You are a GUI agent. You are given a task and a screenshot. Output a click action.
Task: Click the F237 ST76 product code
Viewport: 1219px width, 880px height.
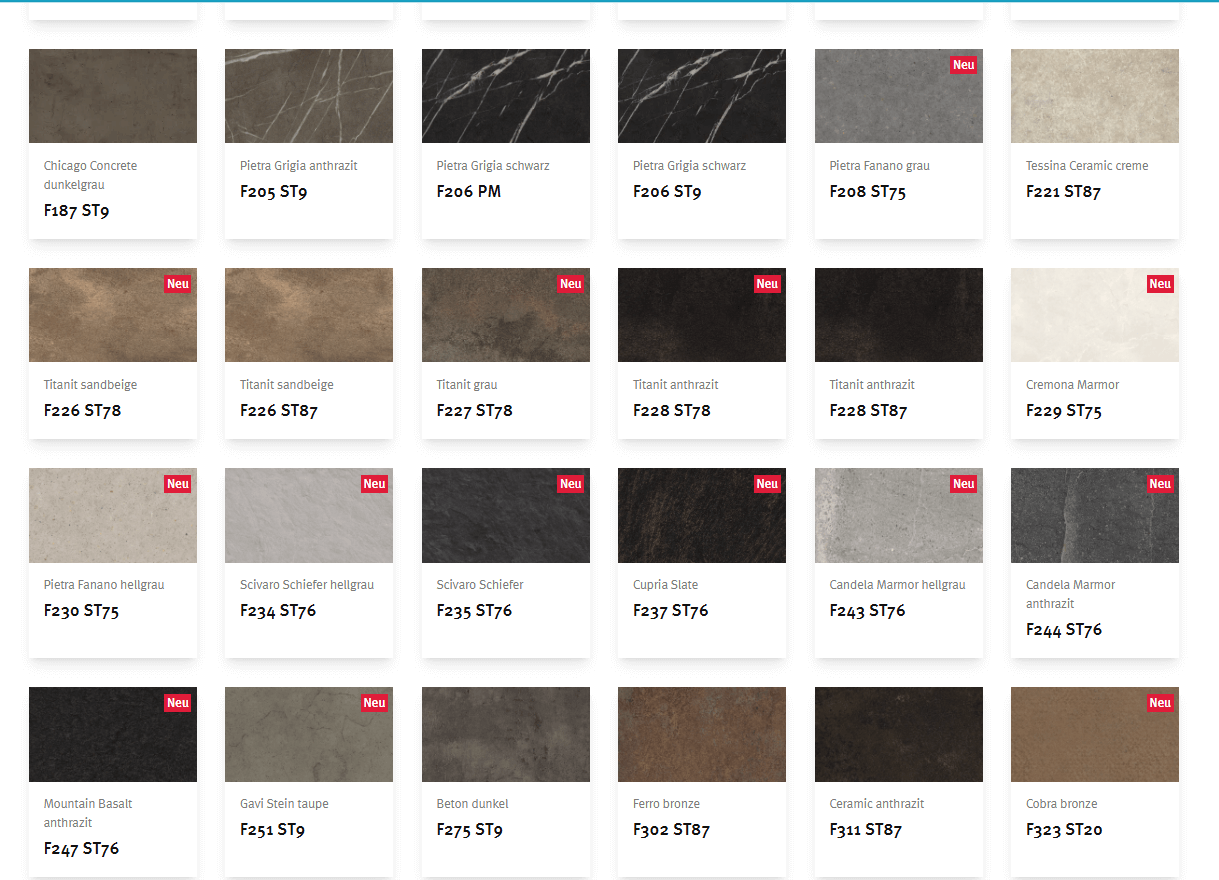pyautogui.click(x=671, y=611)
